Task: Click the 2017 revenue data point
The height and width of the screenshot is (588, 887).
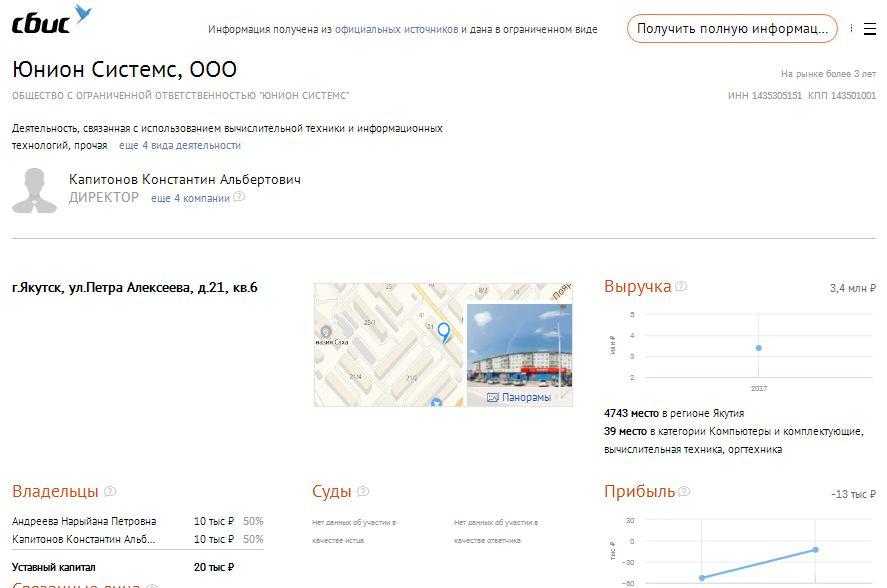Action: click(x=759, y=348)
